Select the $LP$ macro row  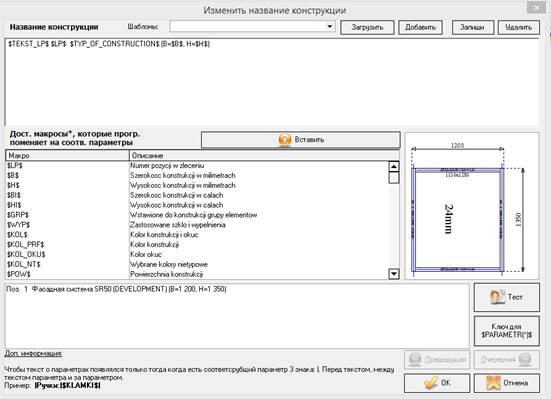(197, 165)
